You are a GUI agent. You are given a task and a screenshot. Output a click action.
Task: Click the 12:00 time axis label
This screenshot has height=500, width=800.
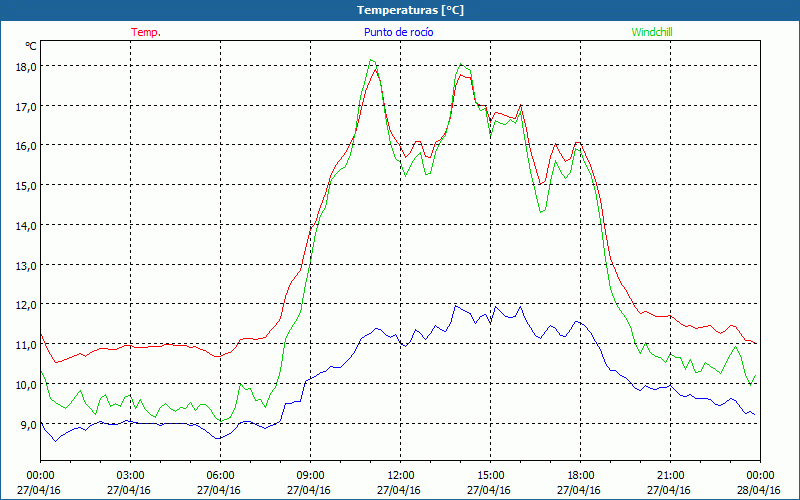[401, 476]
